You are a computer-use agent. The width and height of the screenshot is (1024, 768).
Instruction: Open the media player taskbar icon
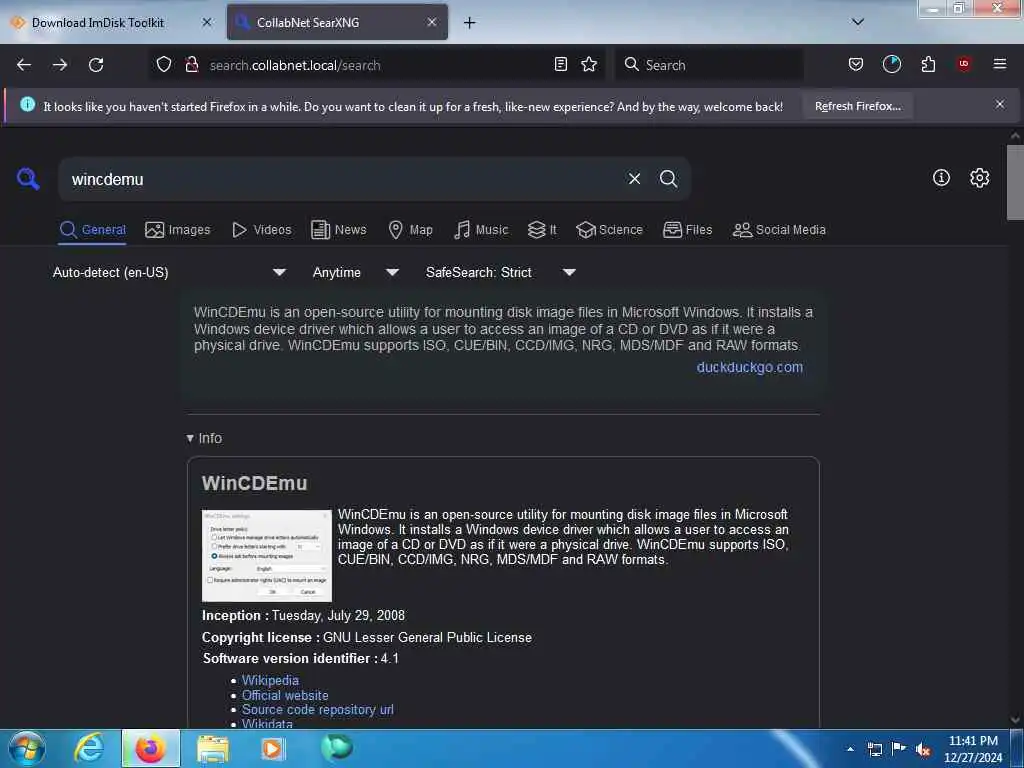(272, 748)
